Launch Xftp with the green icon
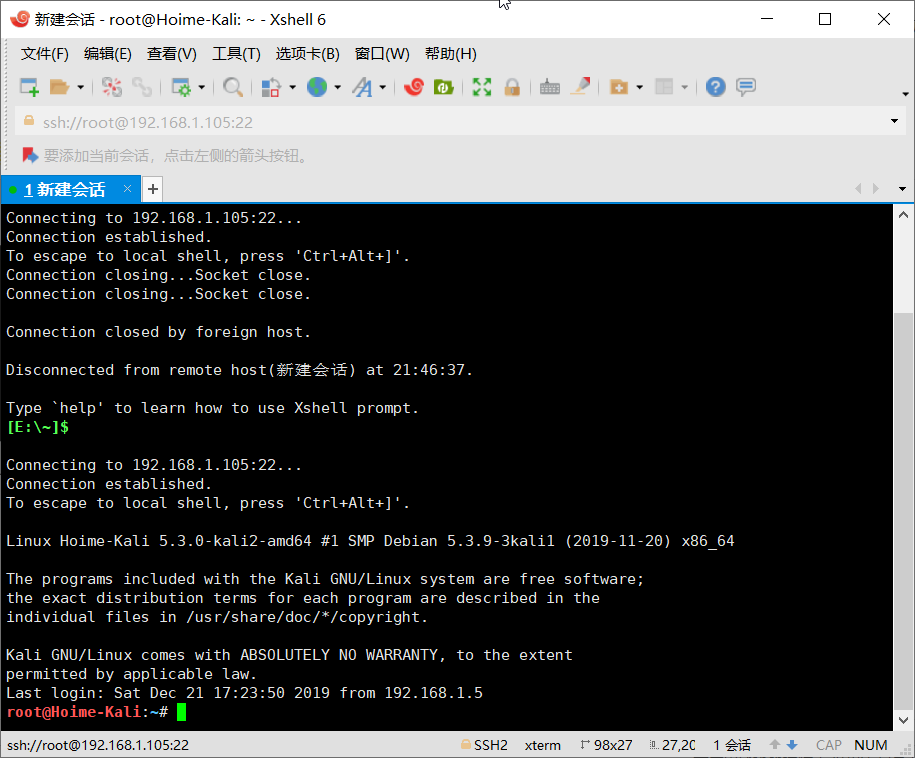Screen dimensions: 915x758 click(443, 88)
